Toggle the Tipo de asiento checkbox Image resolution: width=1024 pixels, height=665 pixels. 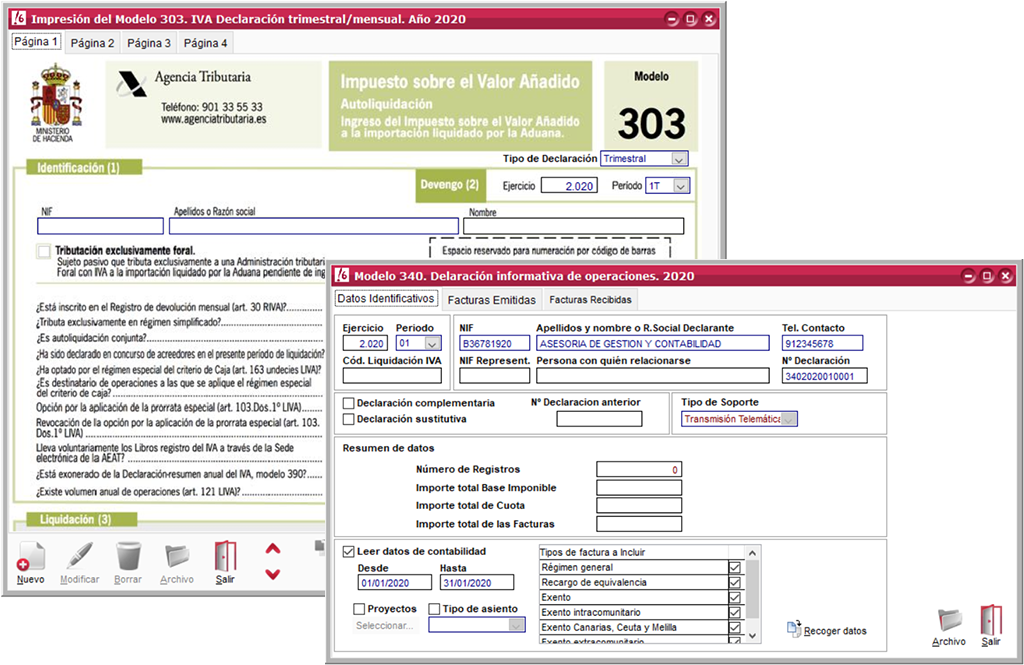434,609
